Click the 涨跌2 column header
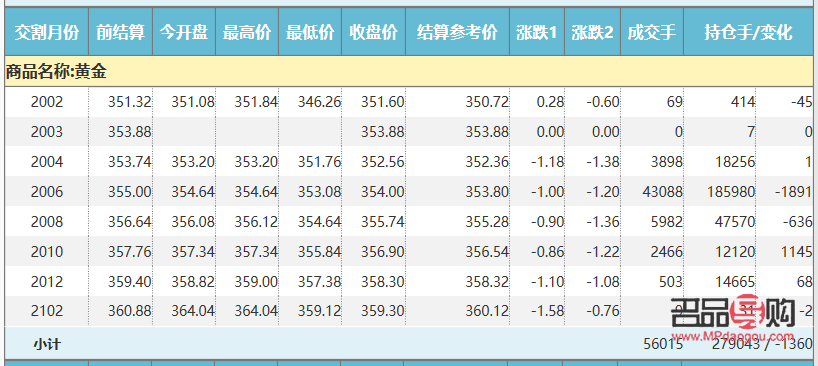This screenshot has height=366, width=818. (592, 33)
